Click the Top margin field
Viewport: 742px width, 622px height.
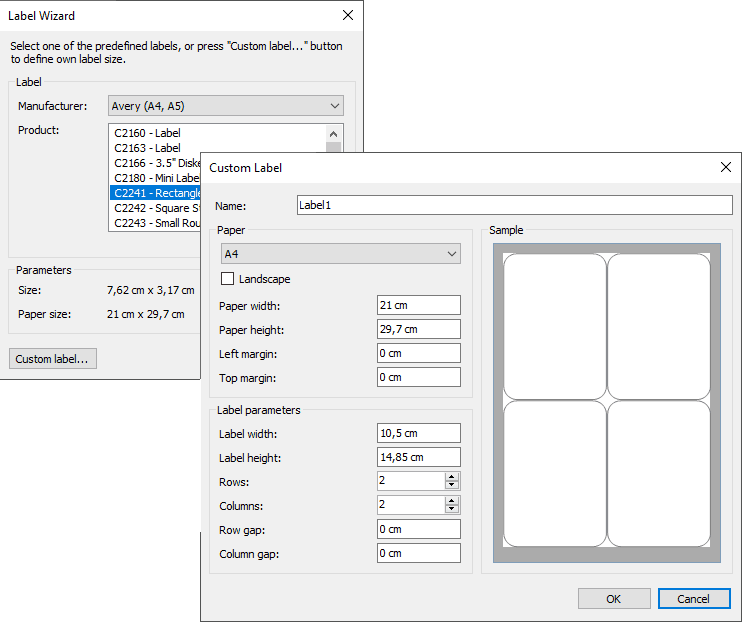(x=419, y=377)
